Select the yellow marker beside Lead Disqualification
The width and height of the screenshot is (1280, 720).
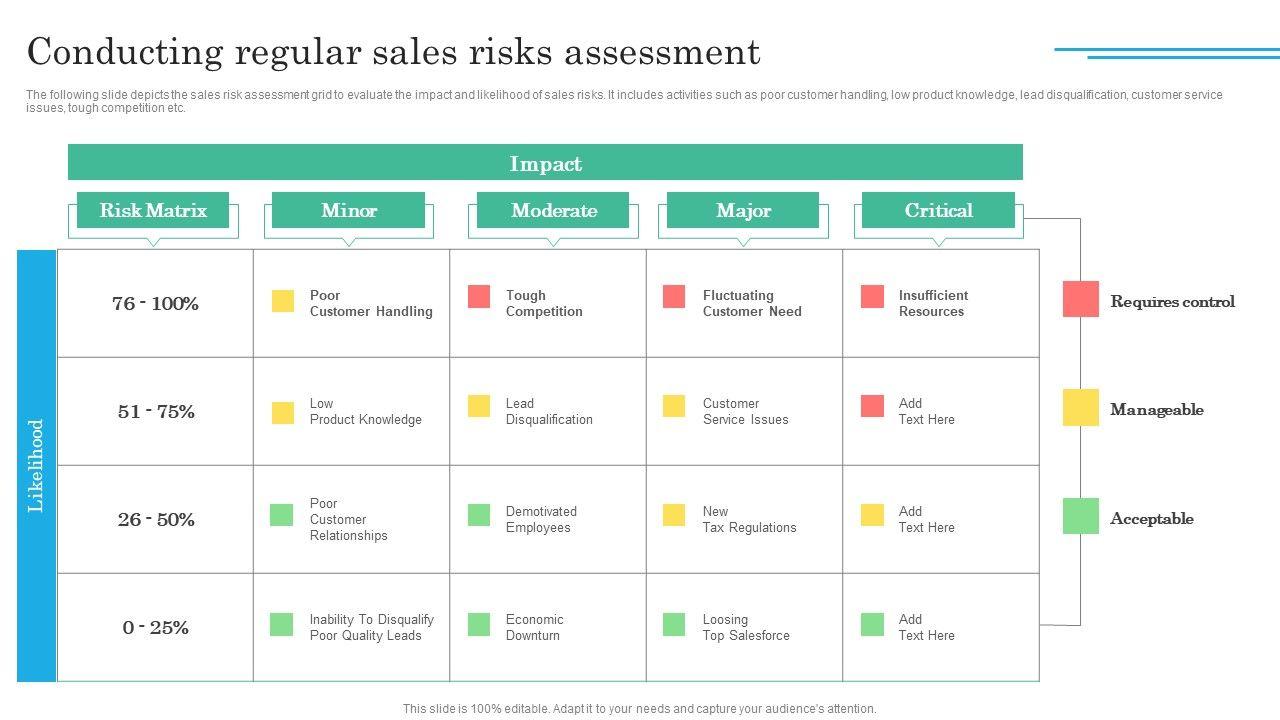[479, 406]
